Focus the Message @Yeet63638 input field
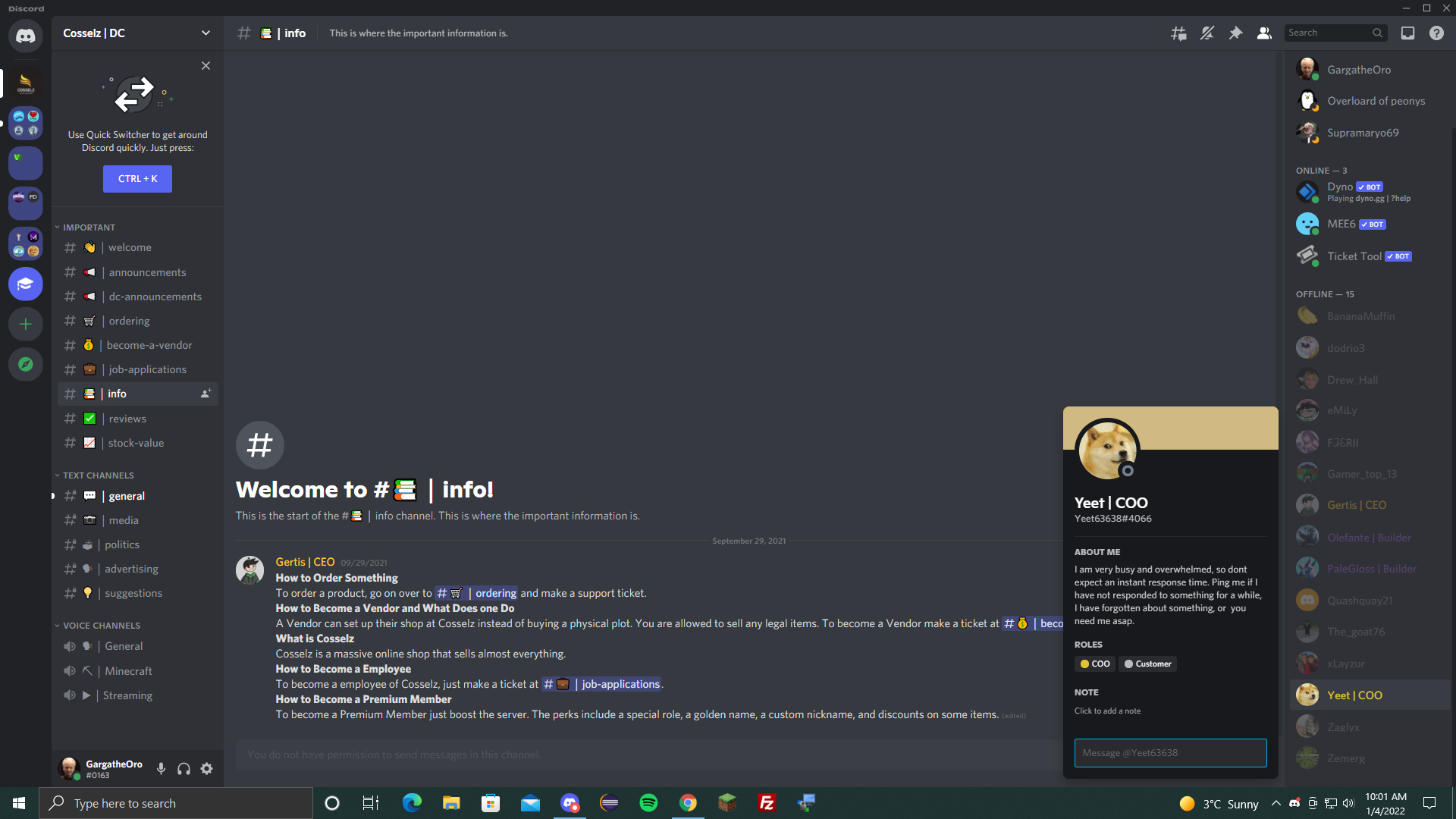The height and width of the screenshot is (819, 1456). coord(1170,753)
